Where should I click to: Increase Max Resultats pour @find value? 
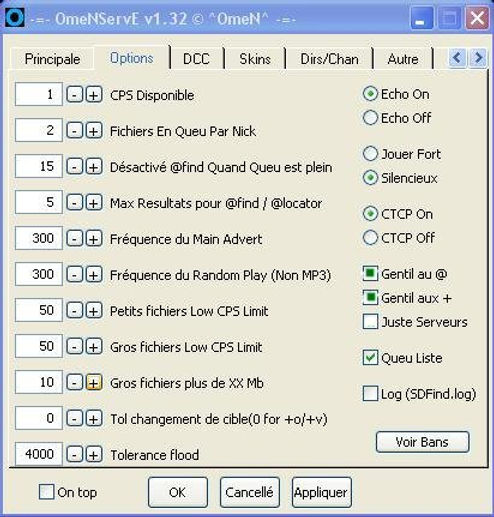[94, 203]
